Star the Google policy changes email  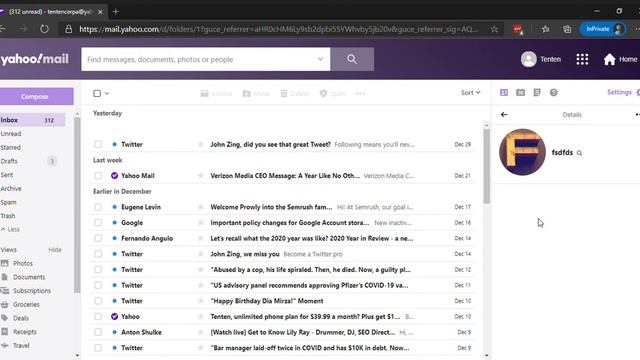(200, 222)
